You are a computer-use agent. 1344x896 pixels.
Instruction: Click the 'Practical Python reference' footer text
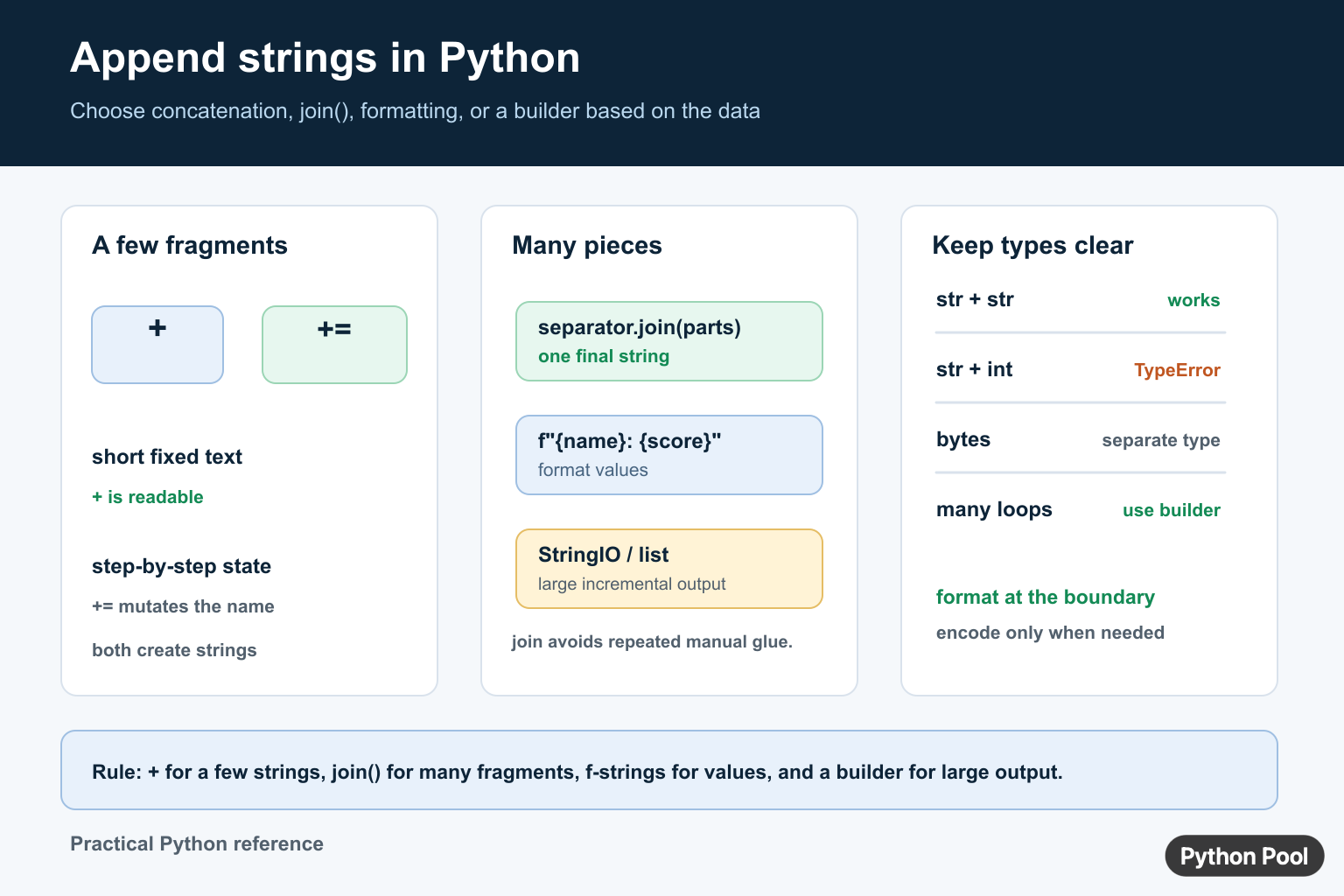[197, 843]
